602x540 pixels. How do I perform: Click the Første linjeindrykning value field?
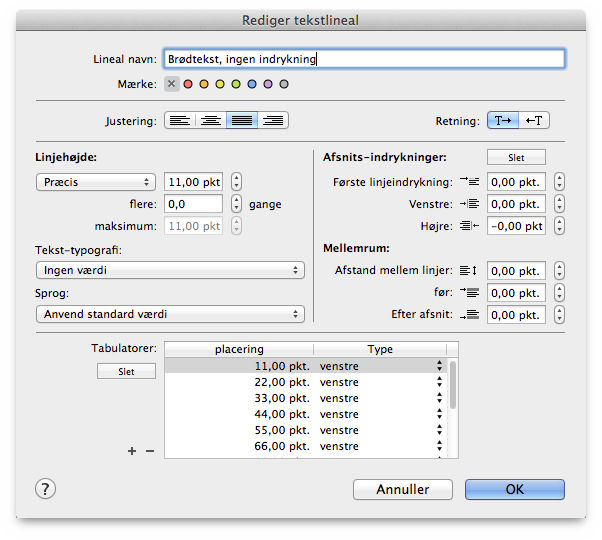(x=516, y=182)
